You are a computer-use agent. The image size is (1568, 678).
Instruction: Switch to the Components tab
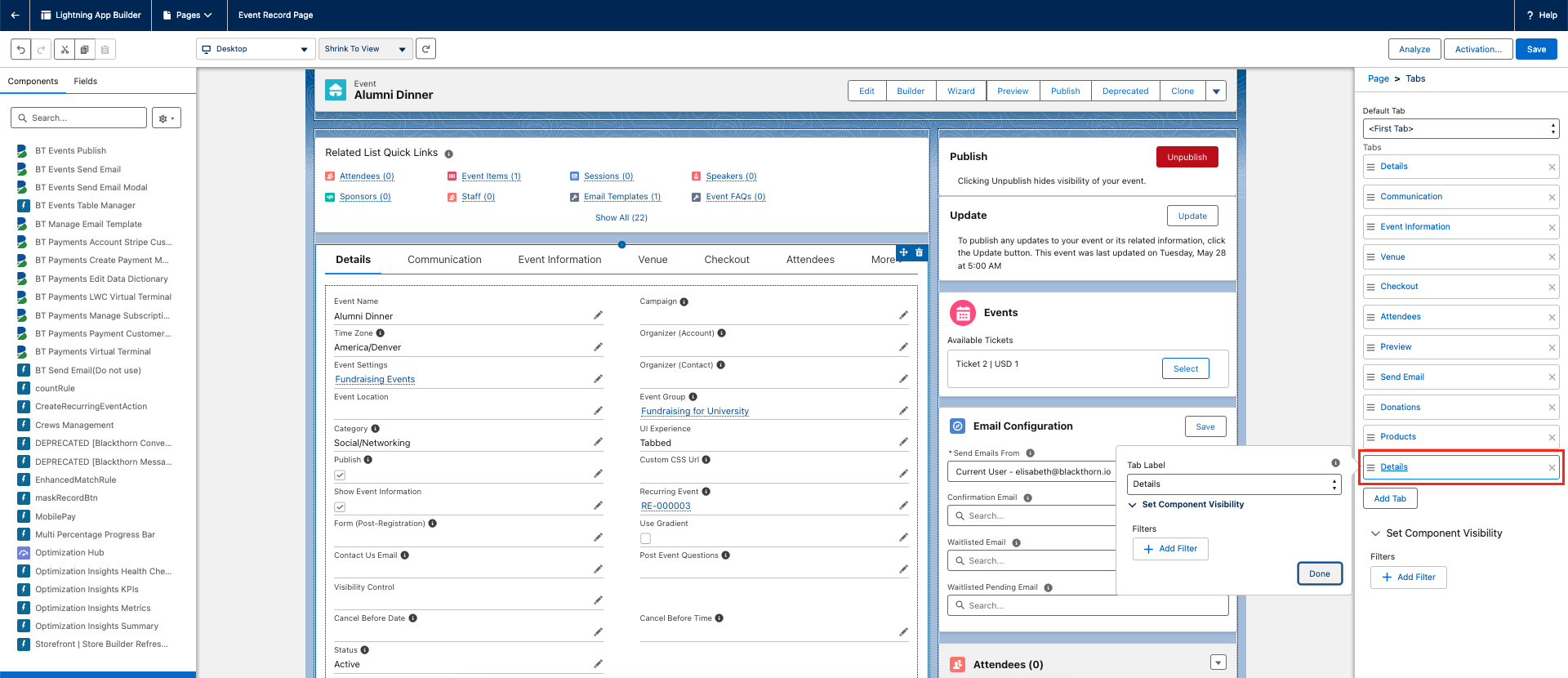coord(33,82)
